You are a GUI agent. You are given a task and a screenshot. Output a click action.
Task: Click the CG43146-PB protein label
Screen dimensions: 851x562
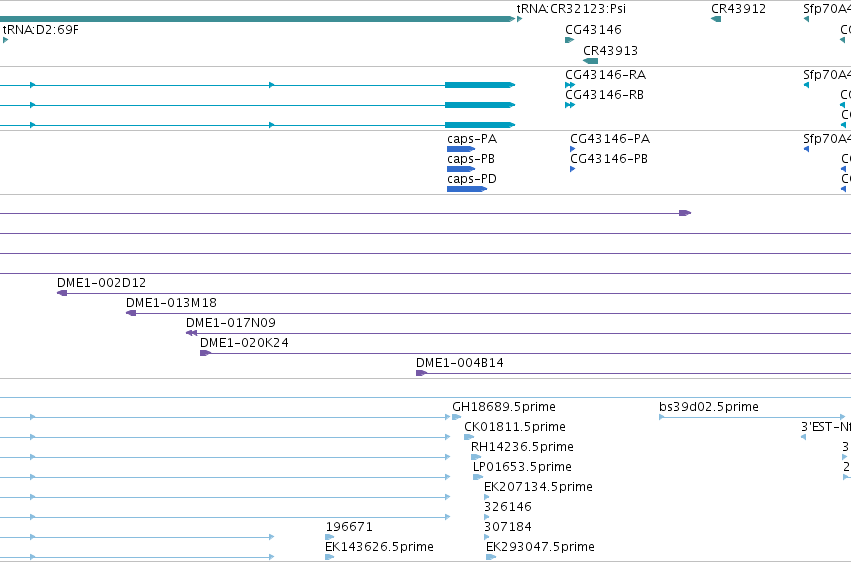(608, 159)
